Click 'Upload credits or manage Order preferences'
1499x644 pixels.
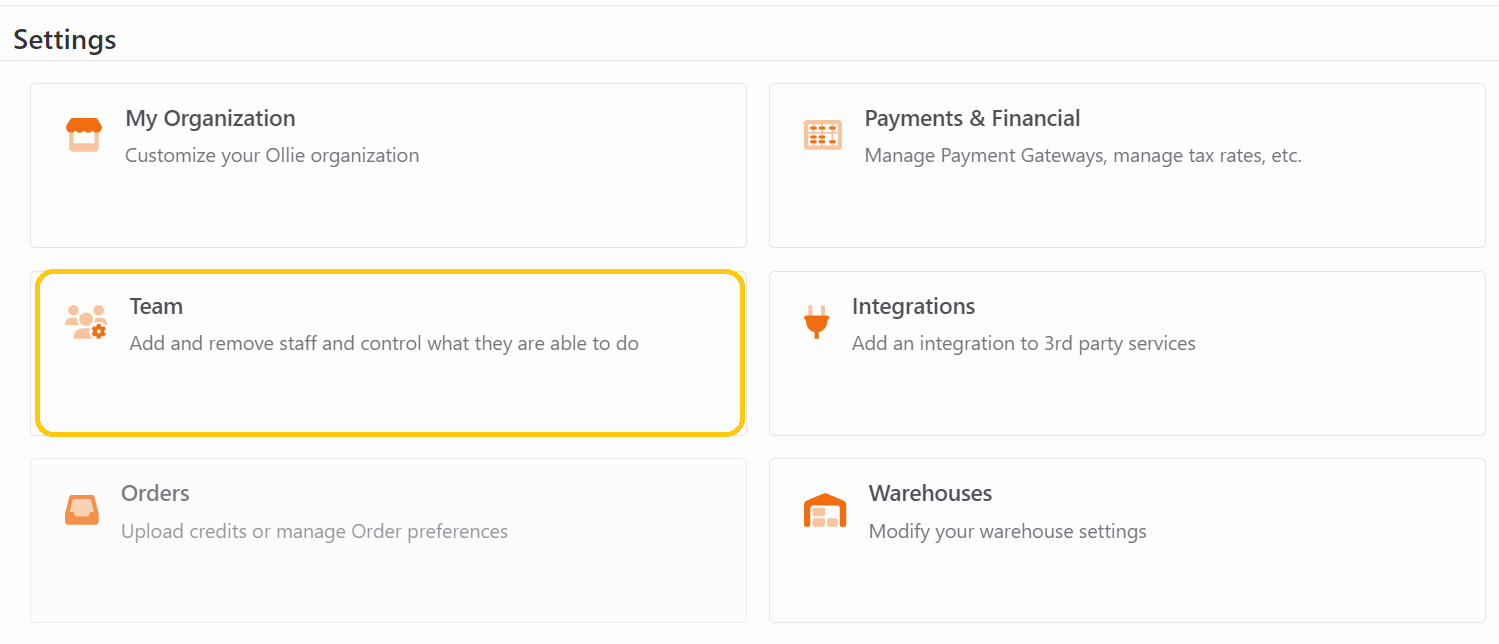point(314,531)
